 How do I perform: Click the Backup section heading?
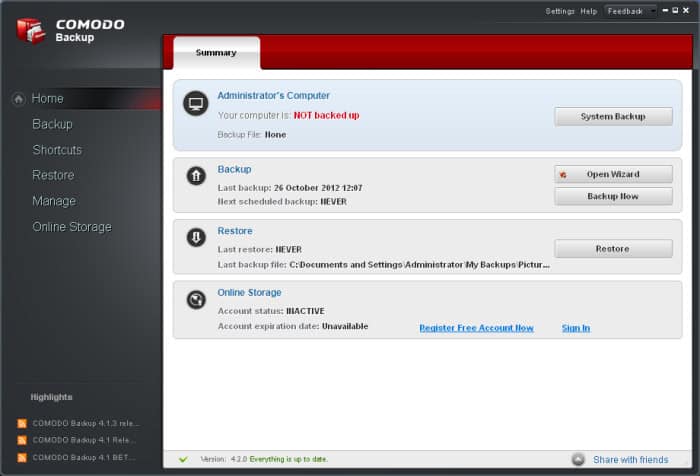tap(234, 169)
